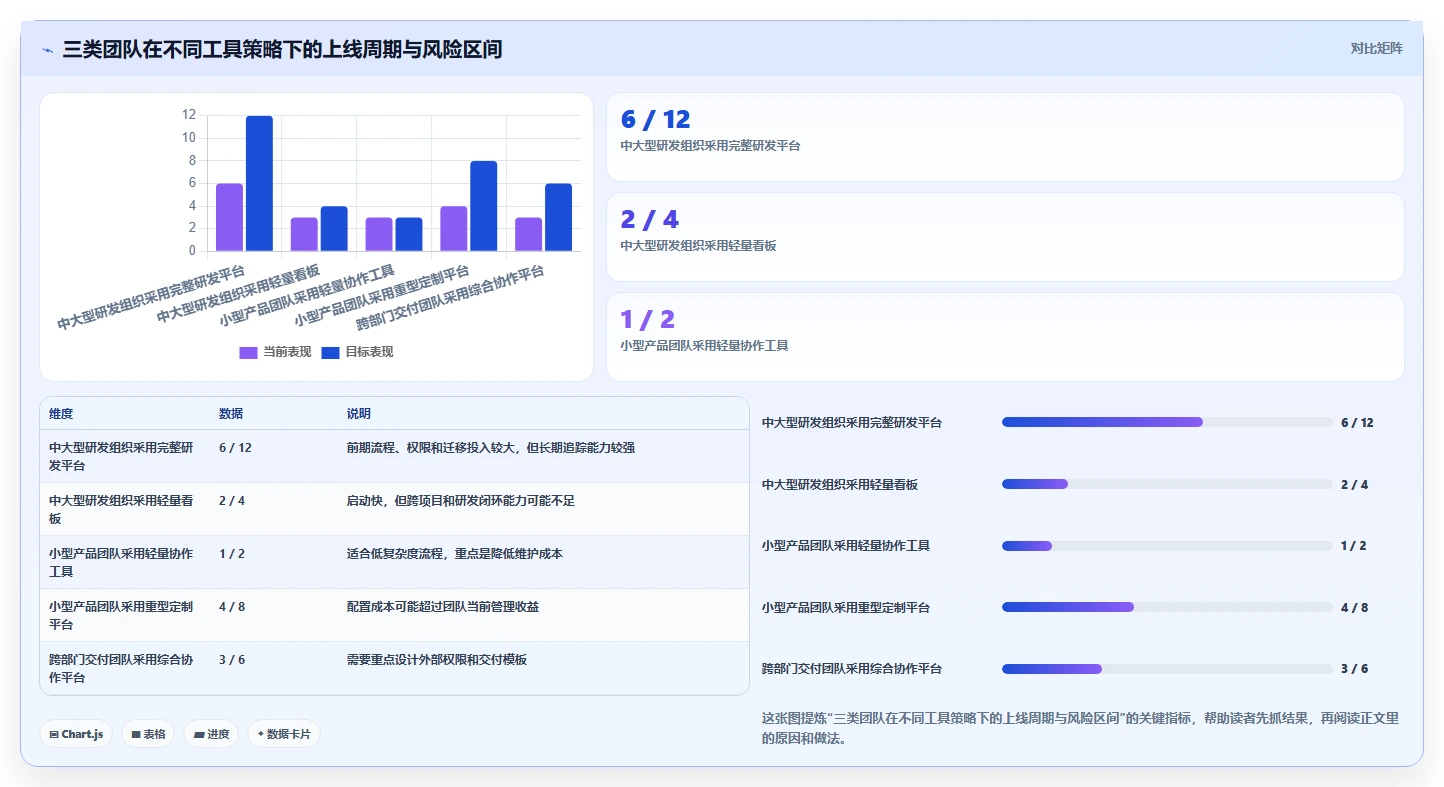1444x787 pixels.
Task: Select table cell 配置成本可能超过团队当前管理收益
Action: pos(443,607)
